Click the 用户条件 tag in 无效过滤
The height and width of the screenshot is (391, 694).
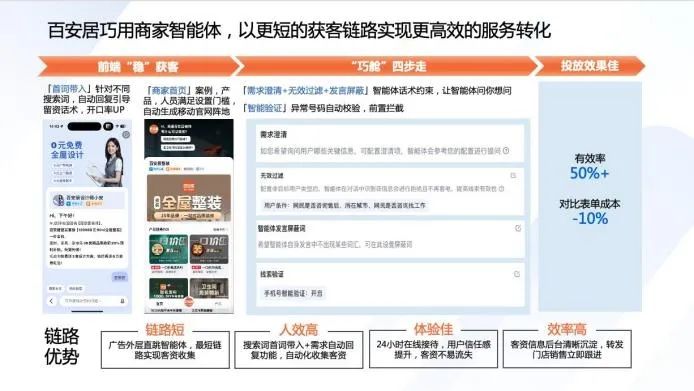click(345, 205)
